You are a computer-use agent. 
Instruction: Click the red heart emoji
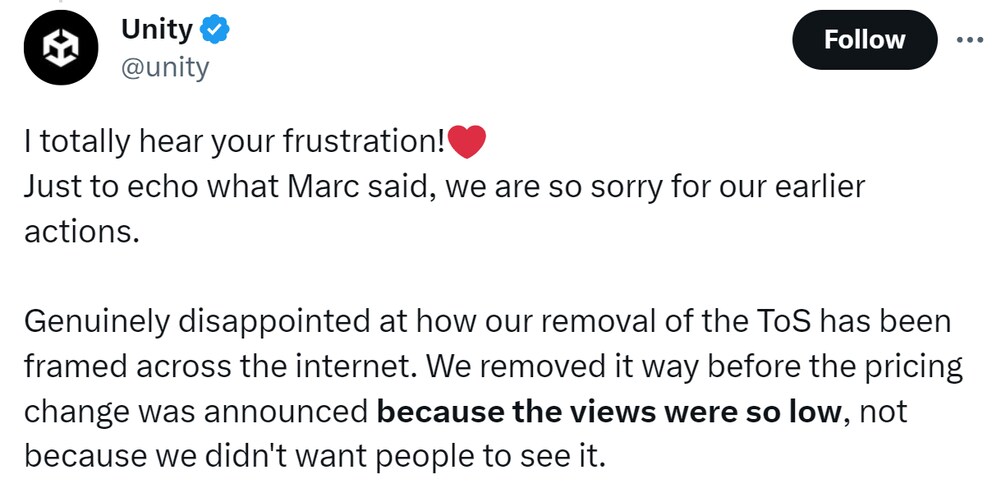[x=466, y=142]
